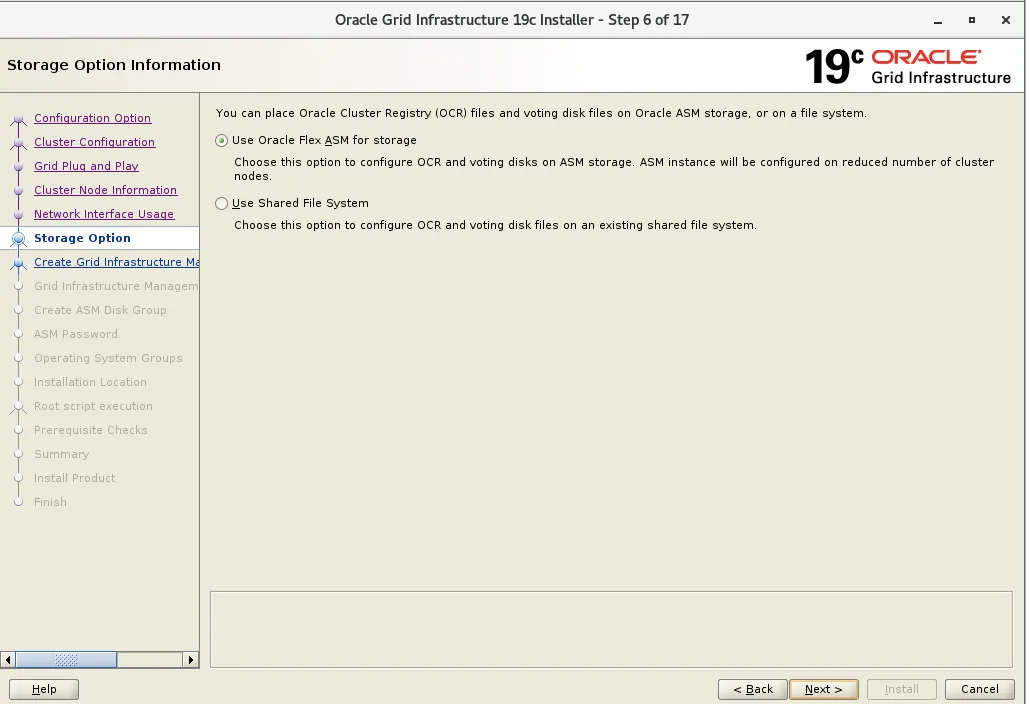Enable the Shared File System radio button
Image resolution: width=1026 pixels, height=704 pixels.
[x=221, y=205]
